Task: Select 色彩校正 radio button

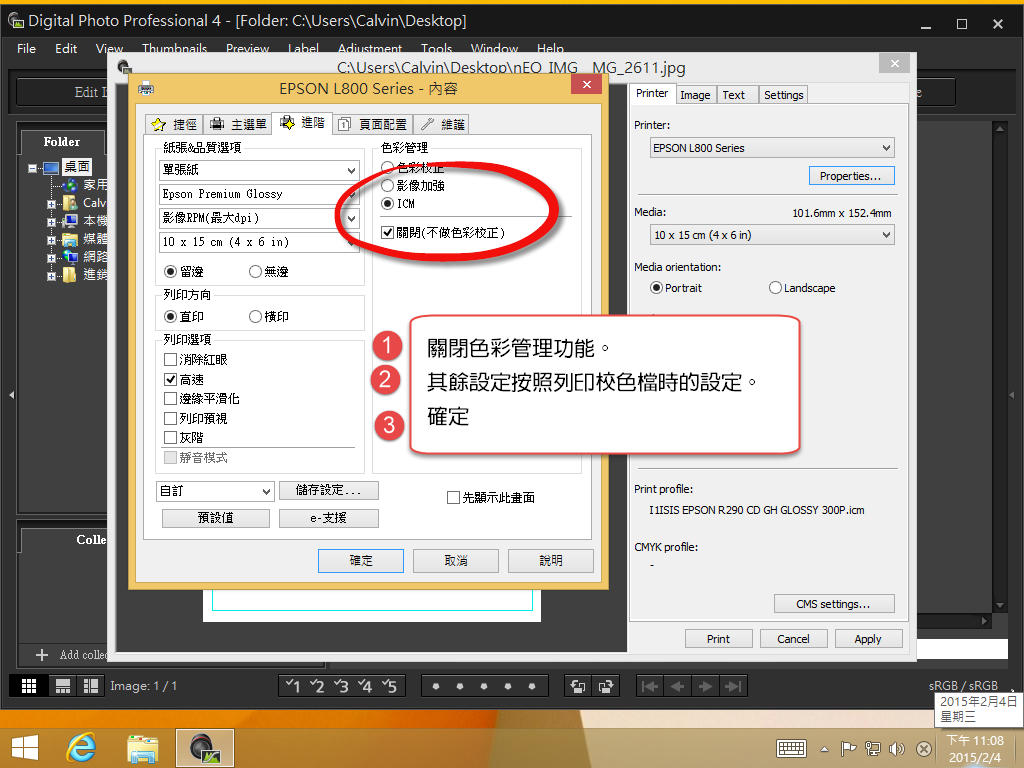Action: [387, 168]
